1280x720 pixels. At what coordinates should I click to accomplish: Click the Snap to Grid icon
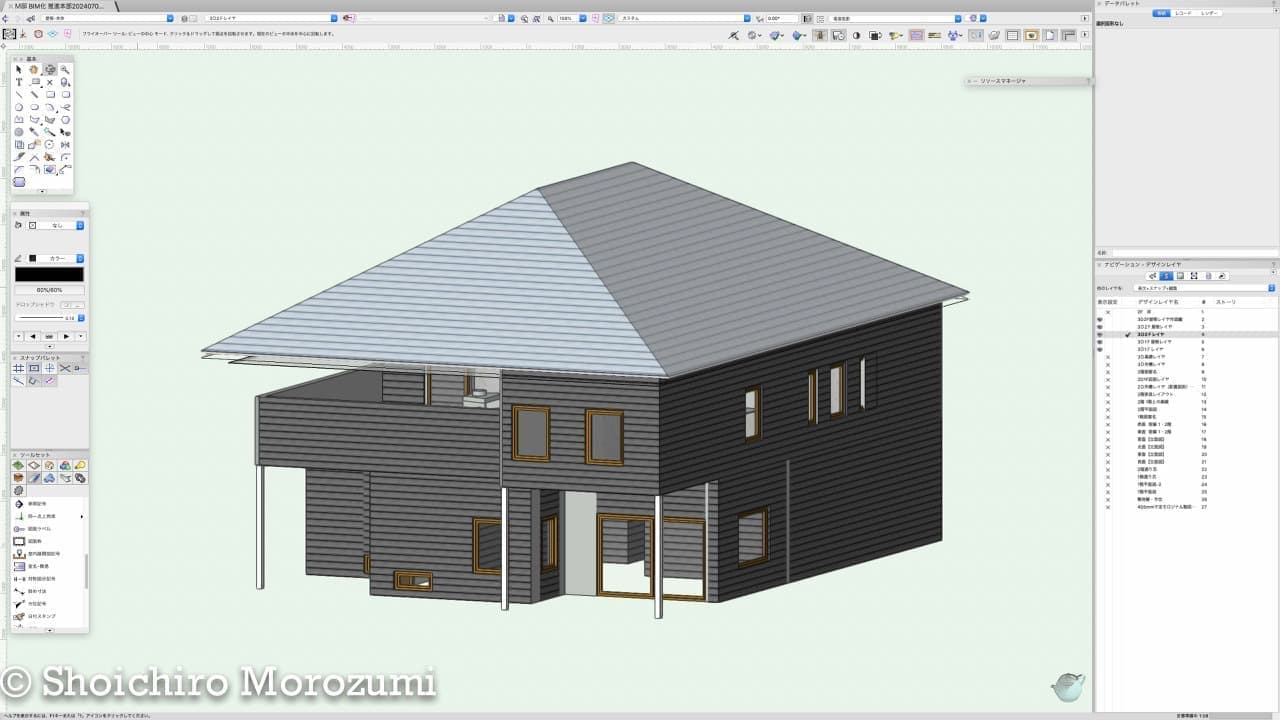(19, 368)
